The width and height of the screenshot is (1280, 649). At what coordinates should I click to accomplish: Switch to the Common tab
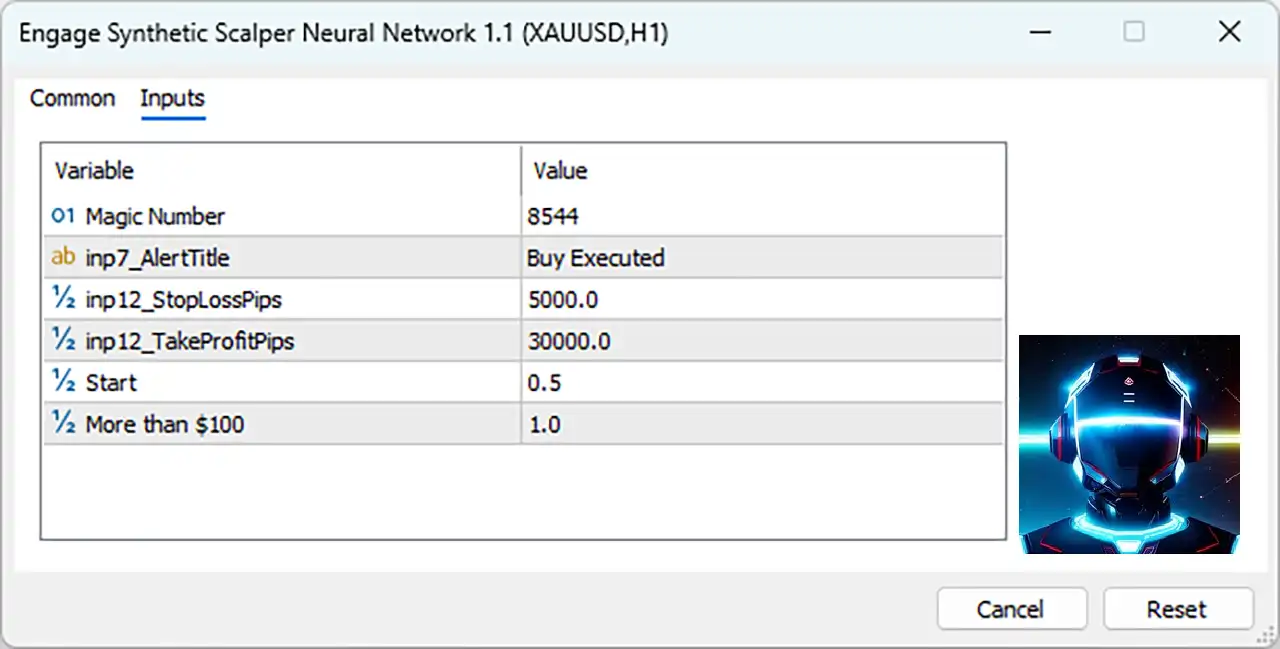(72, 98)
